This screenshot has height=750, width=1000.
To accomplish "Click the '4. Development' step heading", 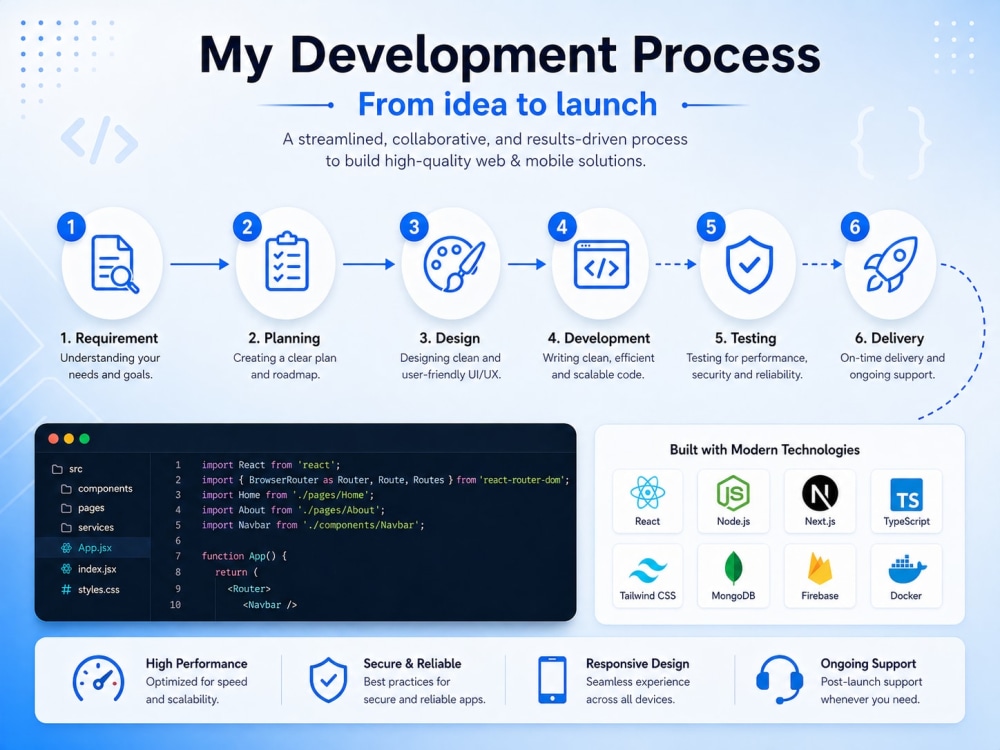I will (599, 338).
